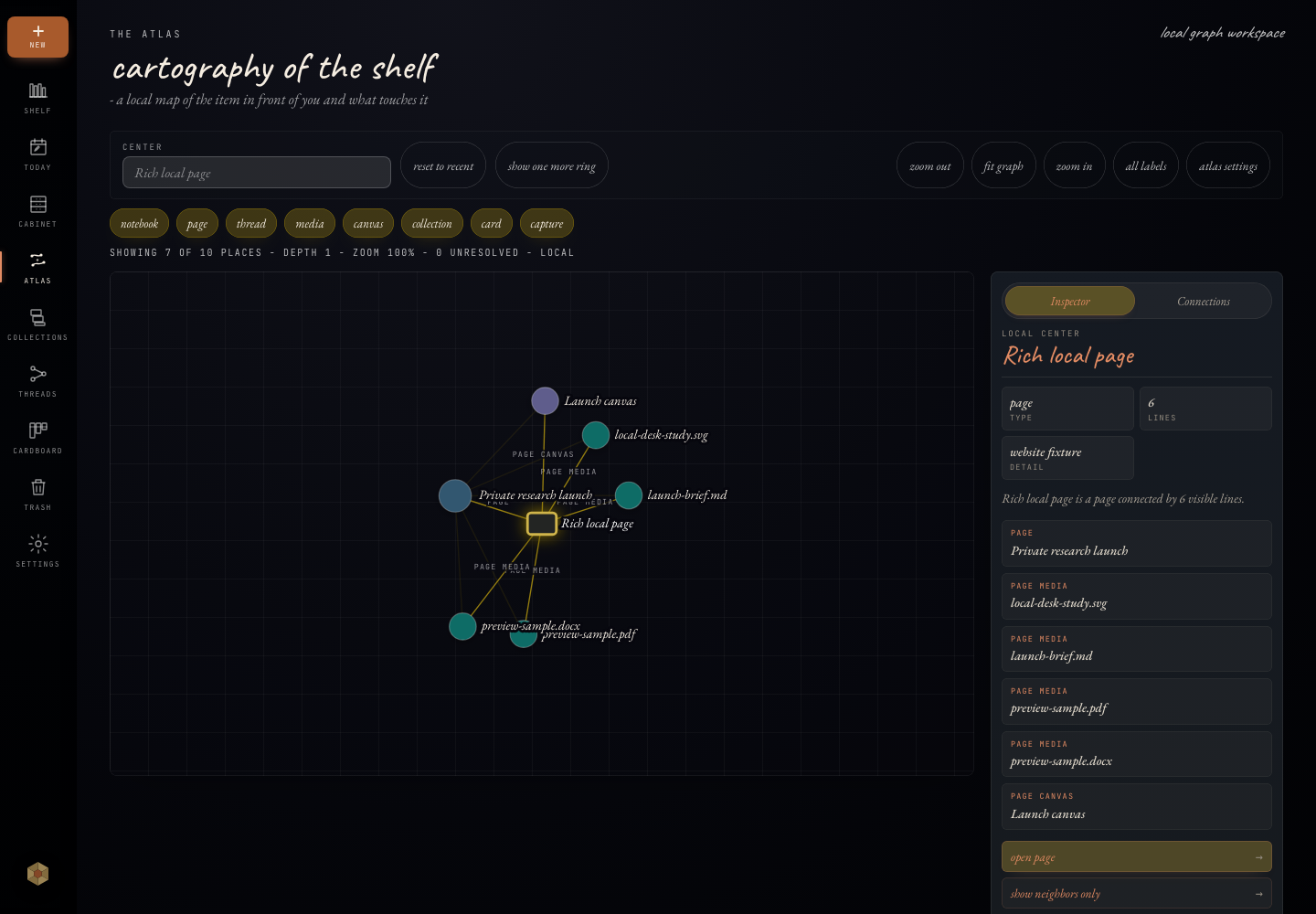Click the 6 lines tile

(x=1205, y=408)
